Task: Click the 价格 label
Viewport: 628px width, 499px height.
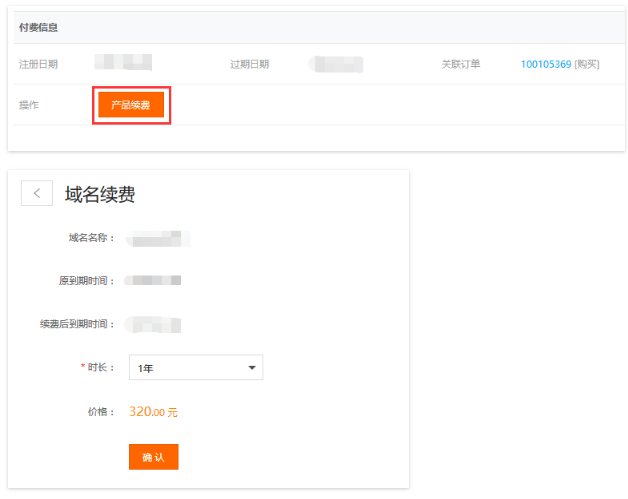Action: click(101, 412)
